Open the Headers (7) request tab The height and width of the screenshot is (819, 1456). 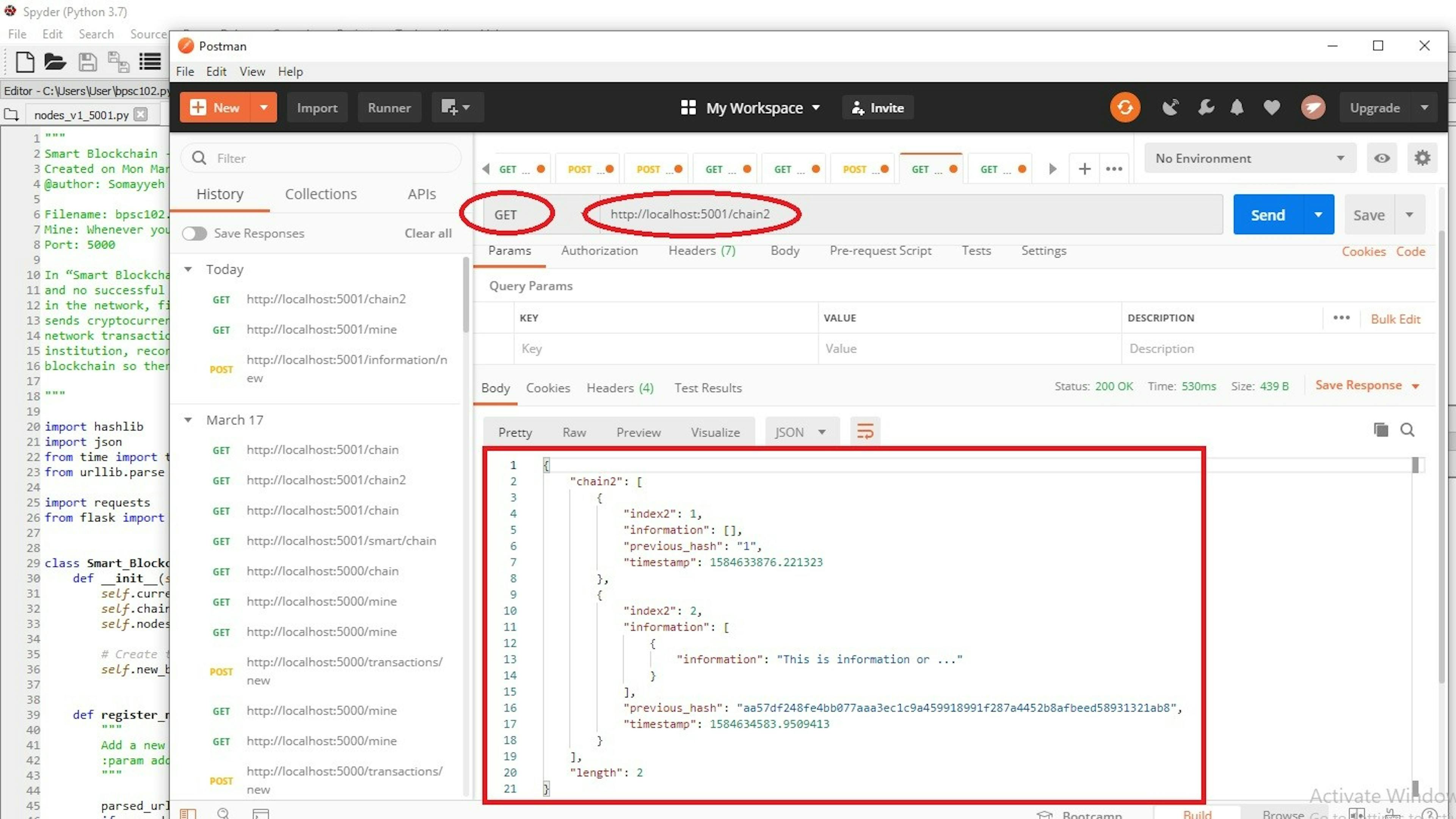coord(702,250)
